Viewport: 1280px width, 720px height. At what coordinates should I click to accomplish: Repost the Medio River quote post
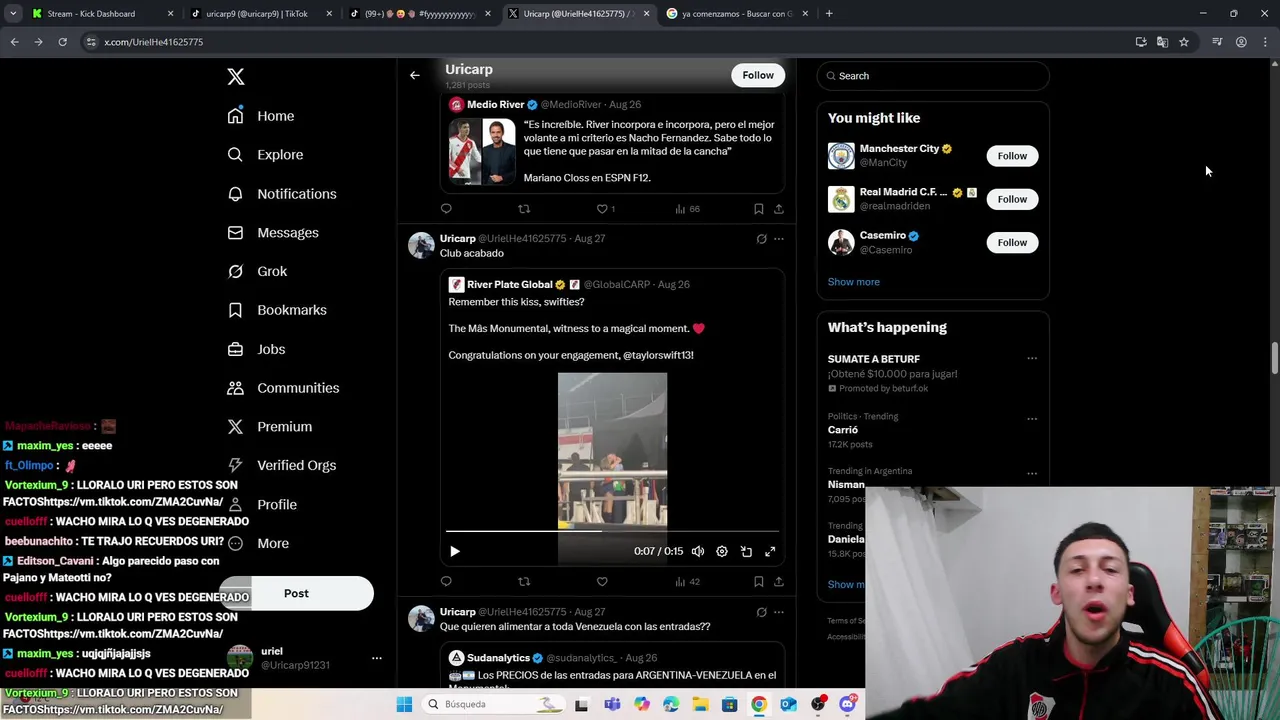pos(524,209)
